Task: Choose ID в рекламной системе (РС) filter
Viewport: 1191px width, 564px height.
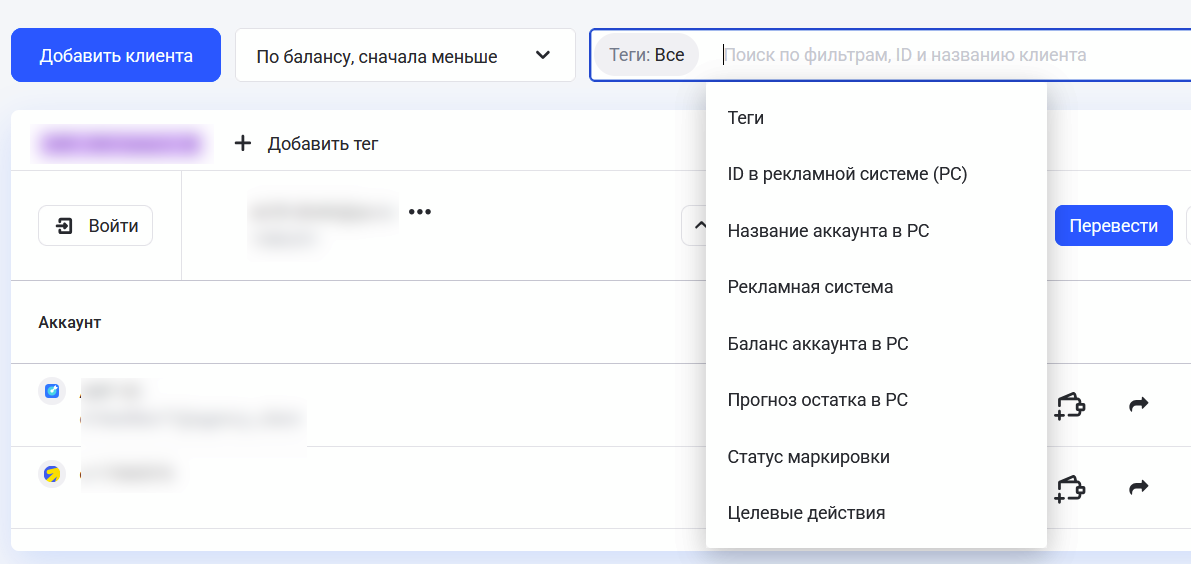Action: tap(876, 175)
